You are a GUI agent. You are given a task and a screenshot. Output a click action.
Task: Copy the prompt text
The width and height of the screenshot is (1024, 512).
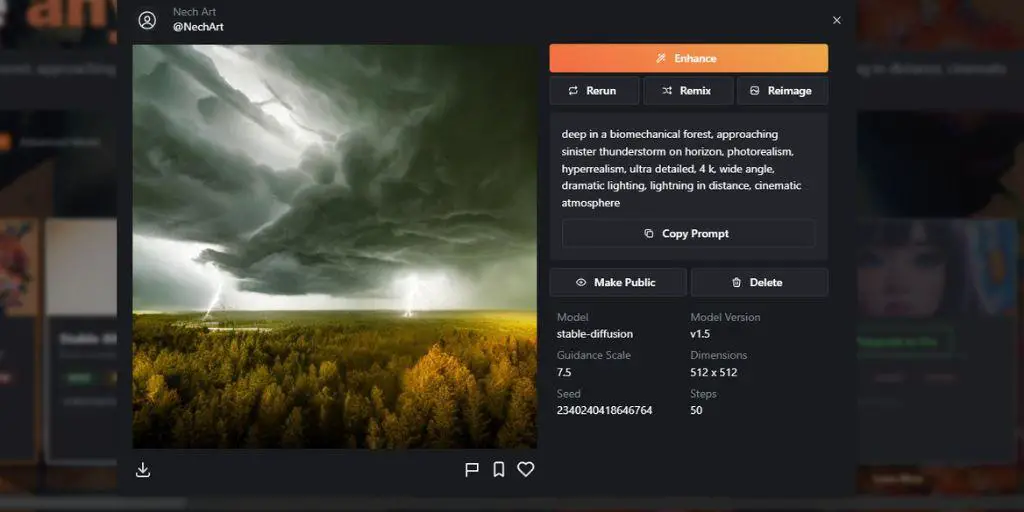688,233
